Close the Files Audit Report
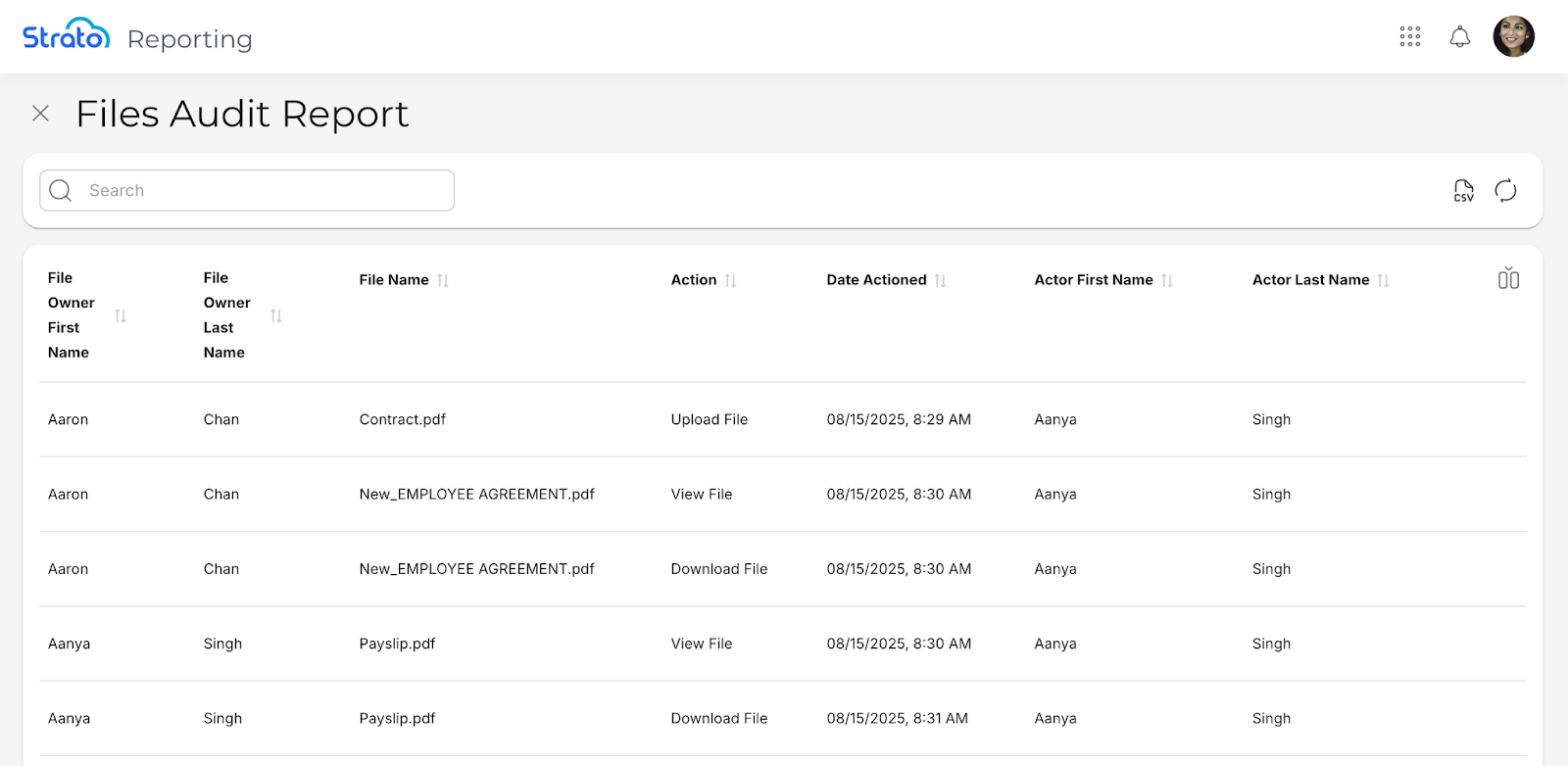This screenshot has height=766, width=1568. click(40, 114)
